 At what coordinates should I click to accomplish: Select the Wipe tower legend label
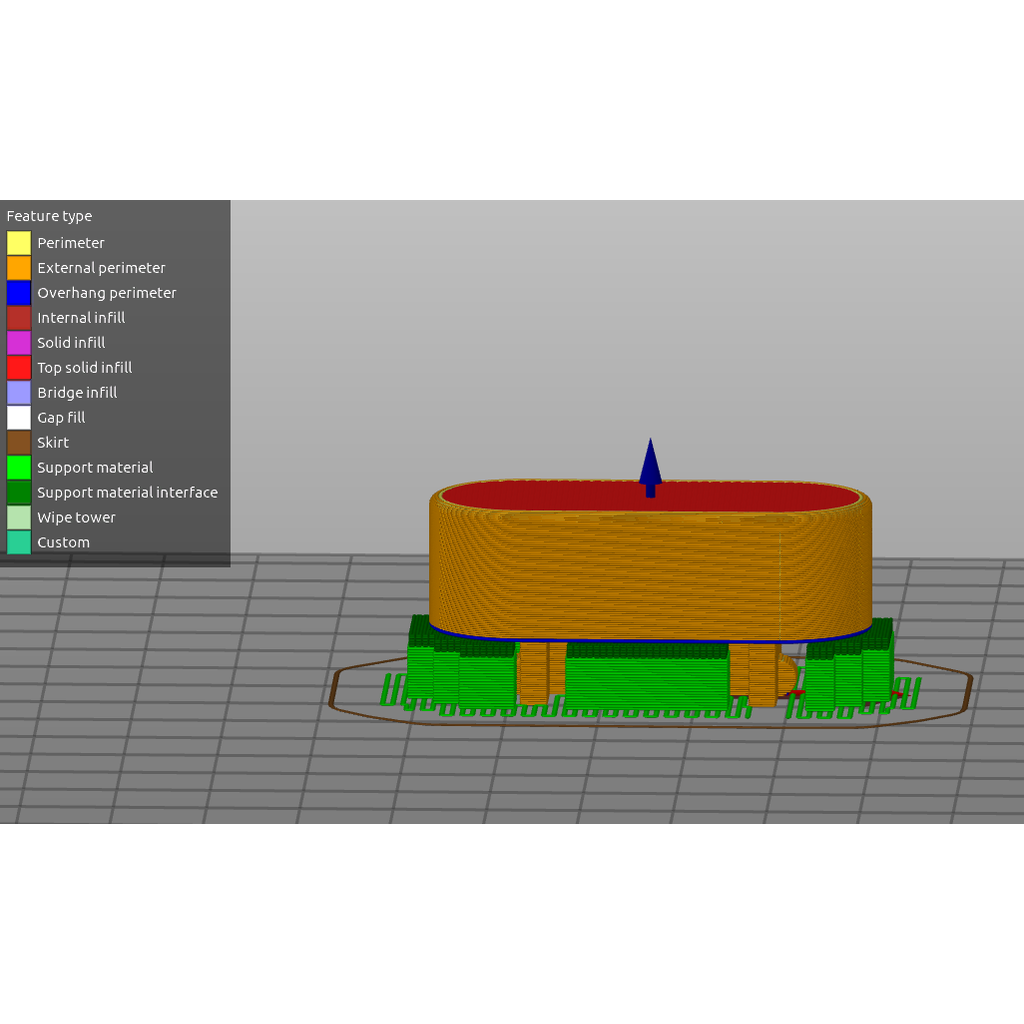(76, 518)
